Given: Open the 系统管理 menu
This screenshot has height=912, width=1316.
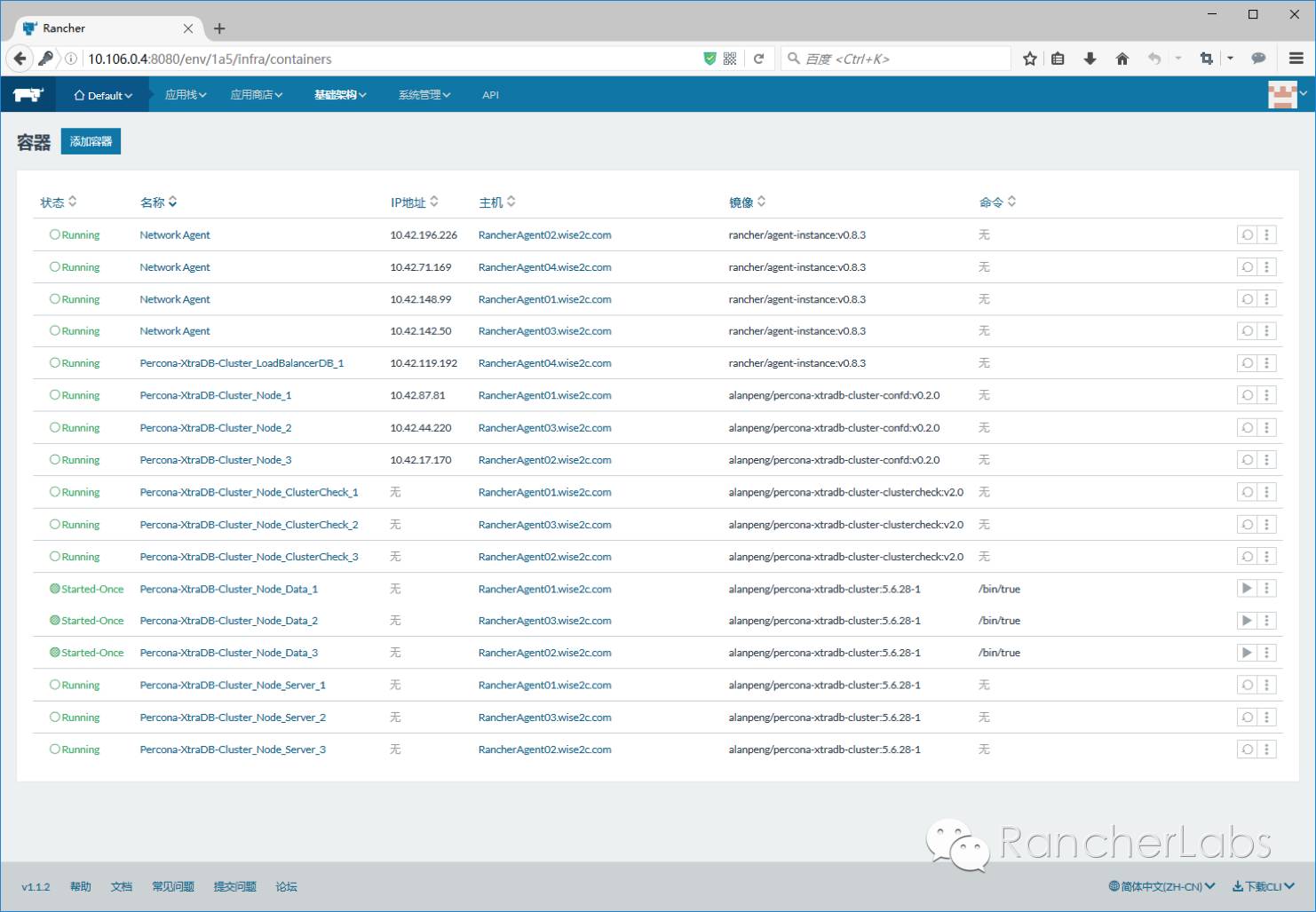Looking at the screenshot, I should [x=424, y=95].
